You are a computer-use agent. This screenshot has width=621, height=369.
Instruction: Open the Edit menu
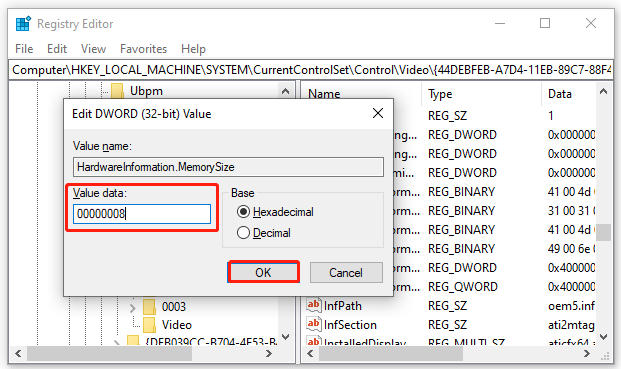click(x=57, y=49)
